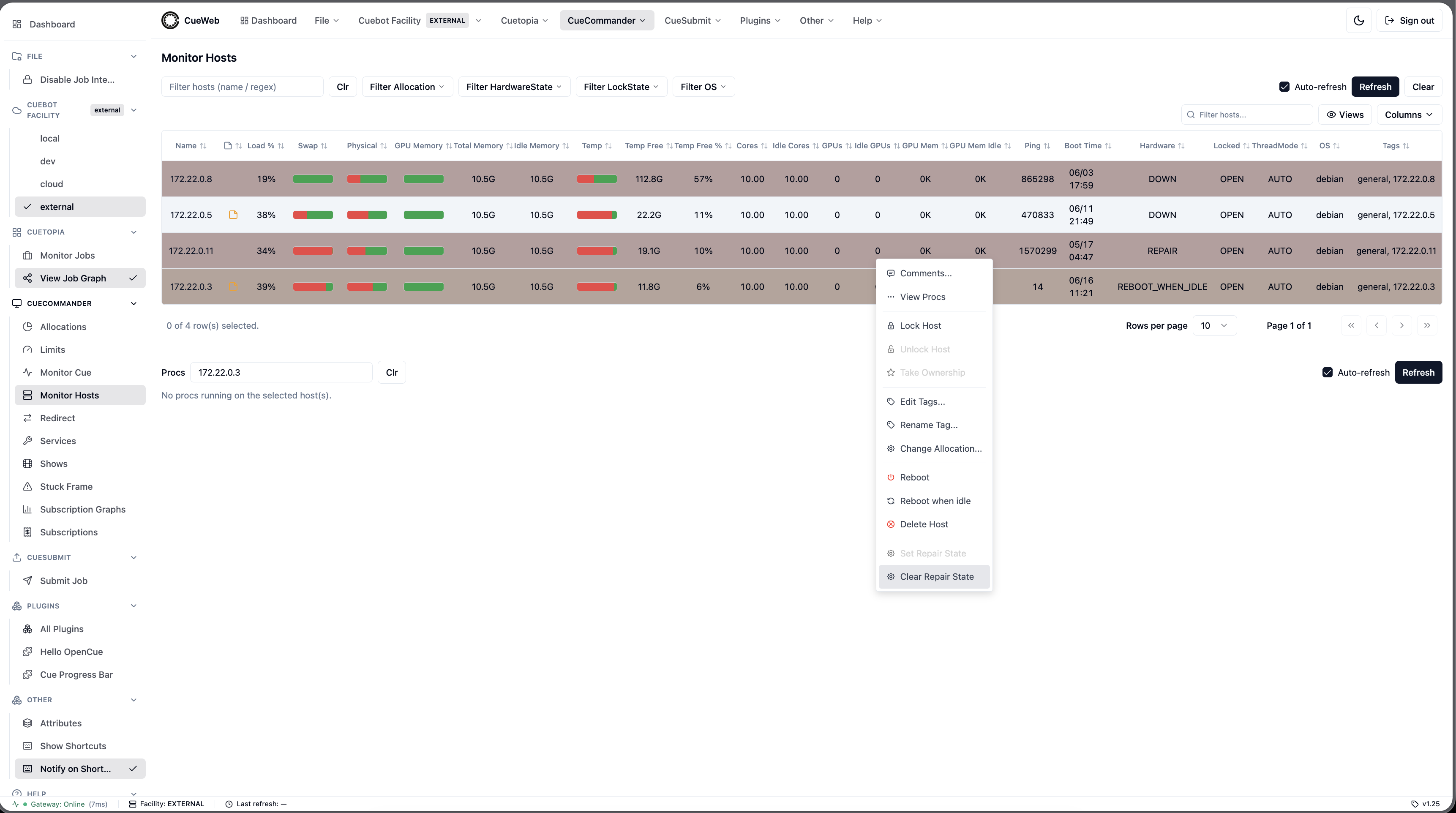Click the Stuck Frame warning icon

pyautogui.click(x=27, y=487)
